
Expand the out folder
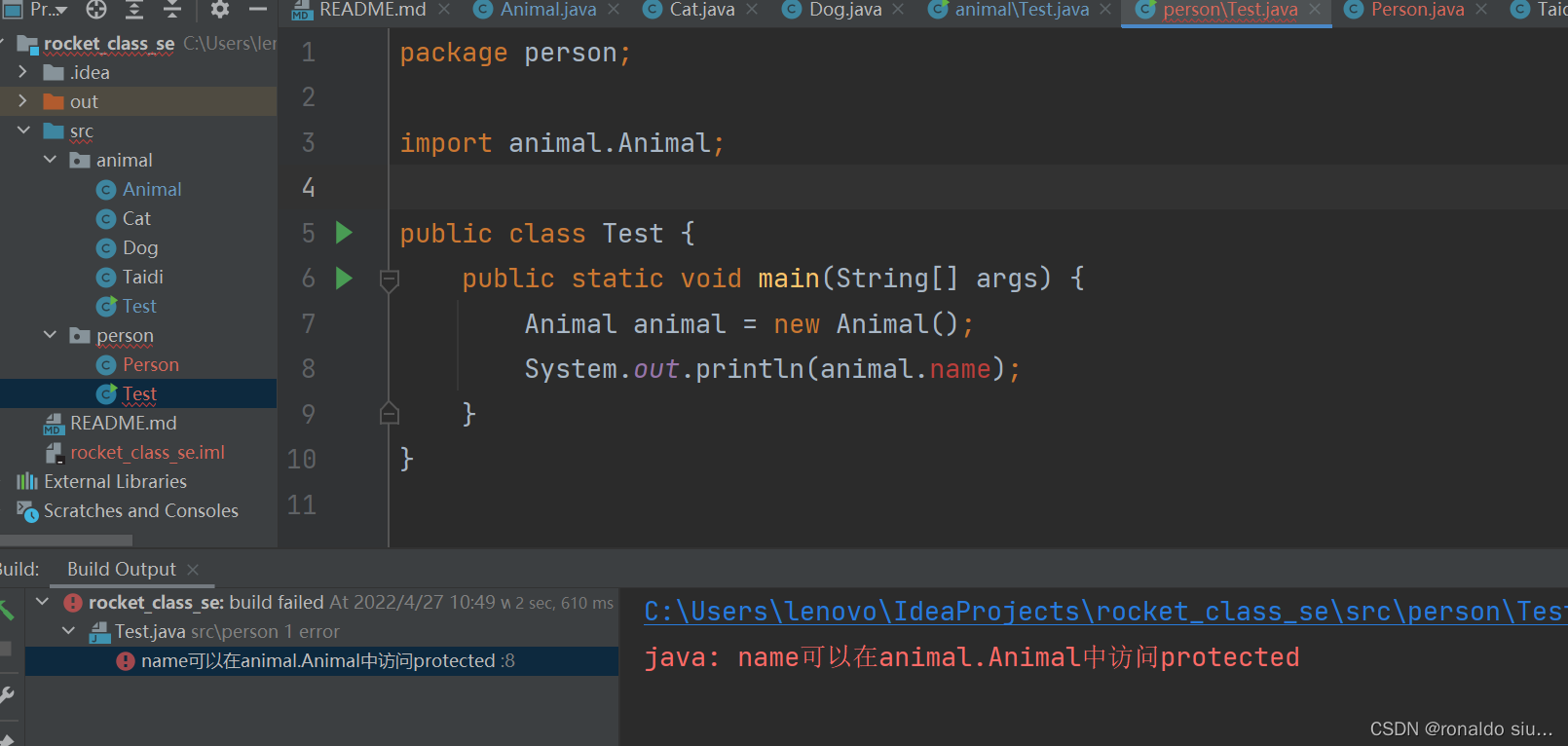(22, 101)
